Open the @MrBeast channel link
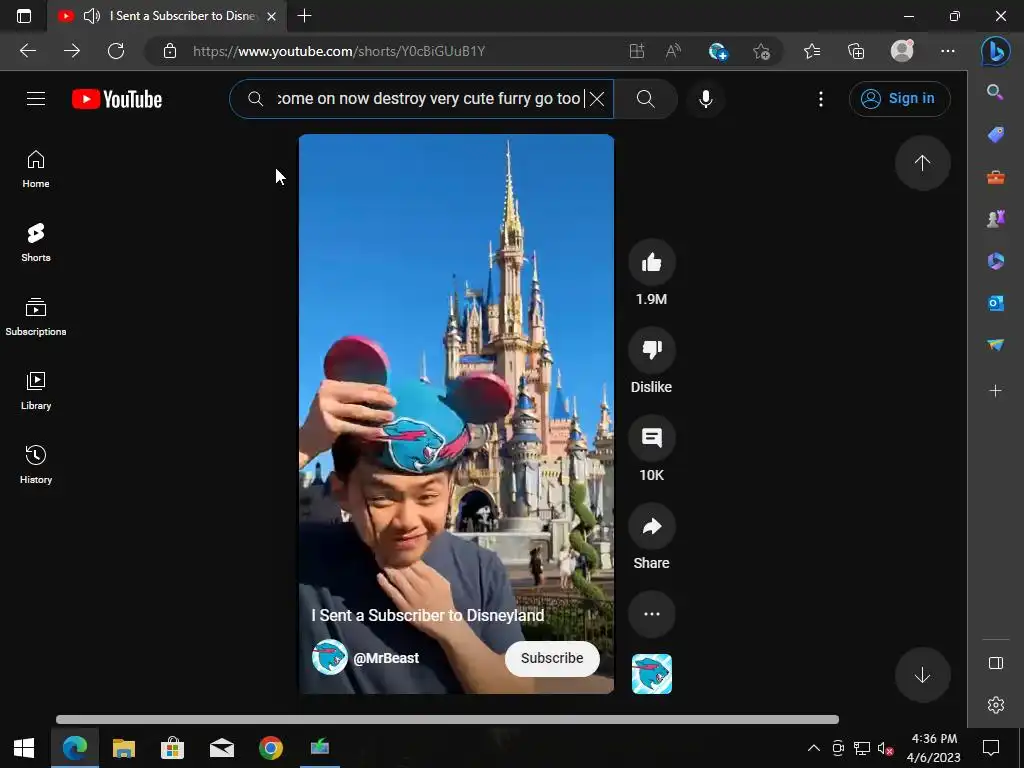Viewport: 1024px width, 768px height. [x=385, y=658]
